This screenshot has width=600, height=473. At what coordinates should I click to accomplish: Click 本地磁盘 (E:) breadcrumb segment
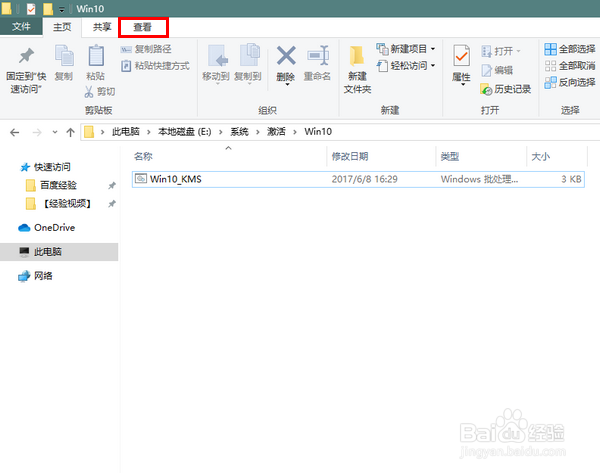coord(184,132)
